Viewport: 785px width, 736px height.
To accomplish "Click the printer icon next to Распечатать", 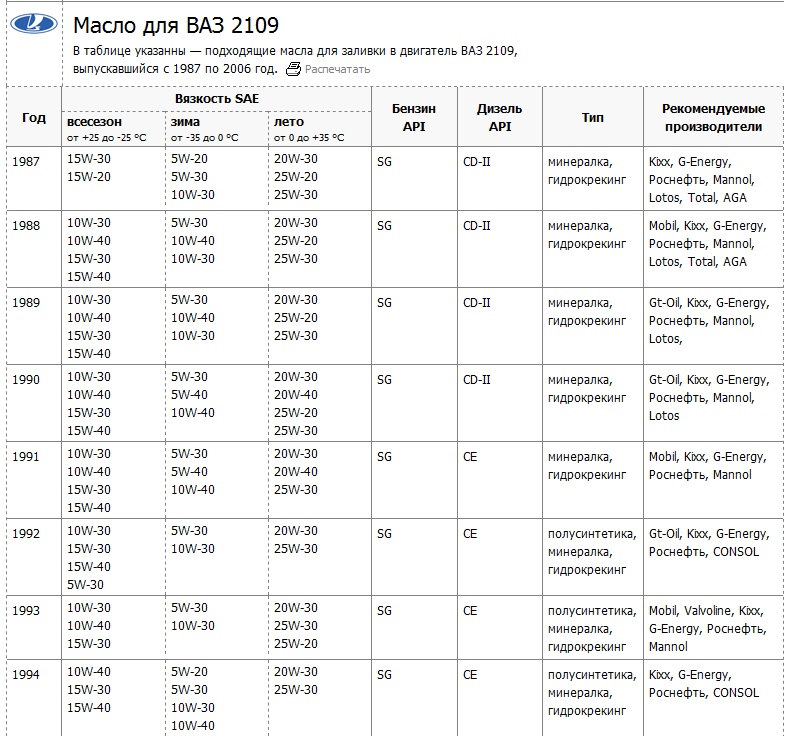I will coord(293,69).
